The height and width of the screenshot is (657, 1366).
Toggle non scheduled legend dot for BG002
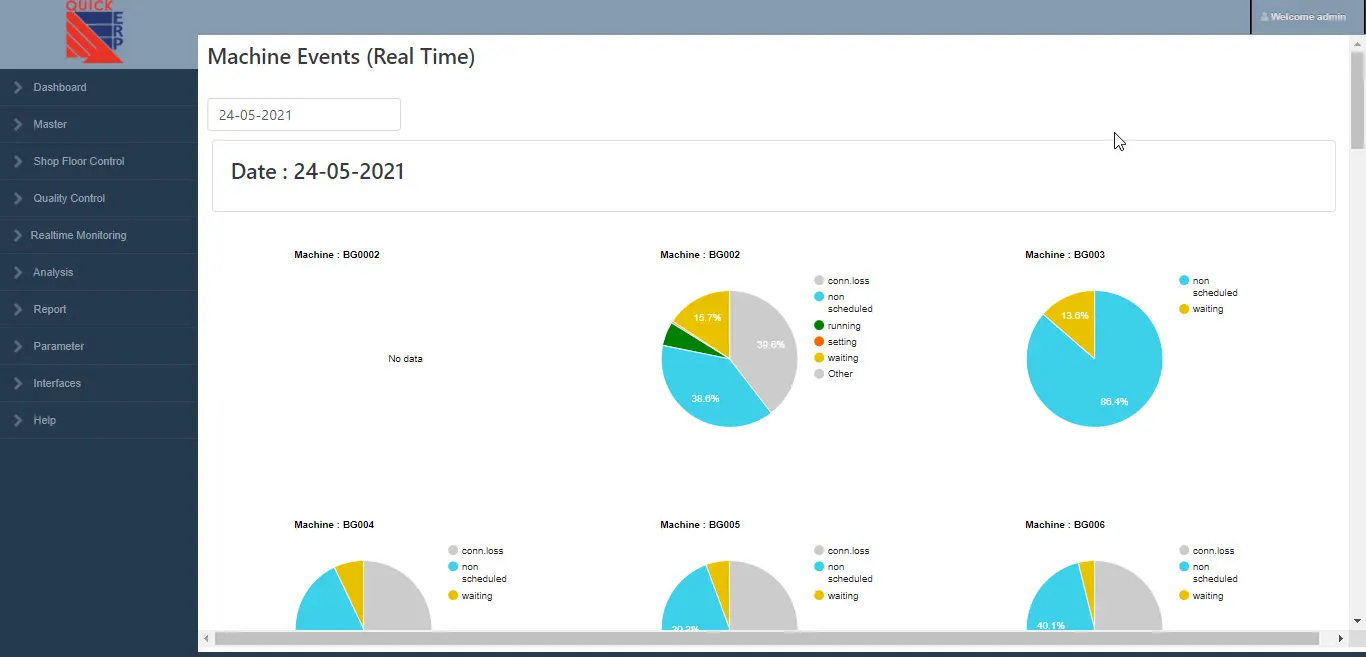click(x=819, y=297)
